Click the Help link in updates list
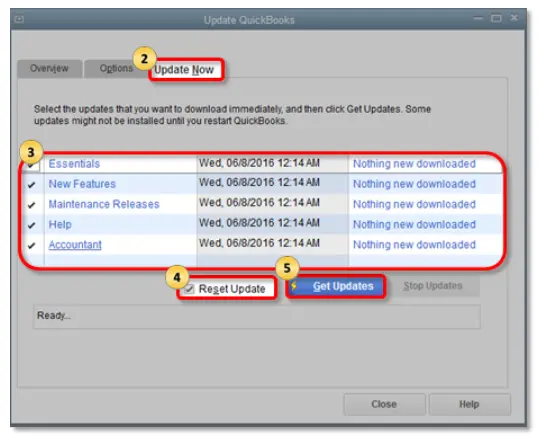539x435 pixels. tap(60, 225)
